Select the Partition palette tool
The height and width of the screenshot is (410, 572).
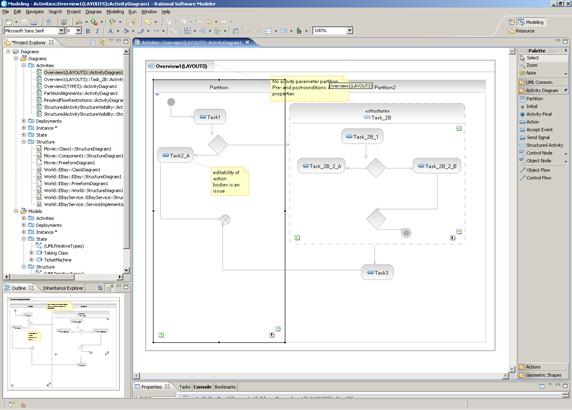point(542,98)
